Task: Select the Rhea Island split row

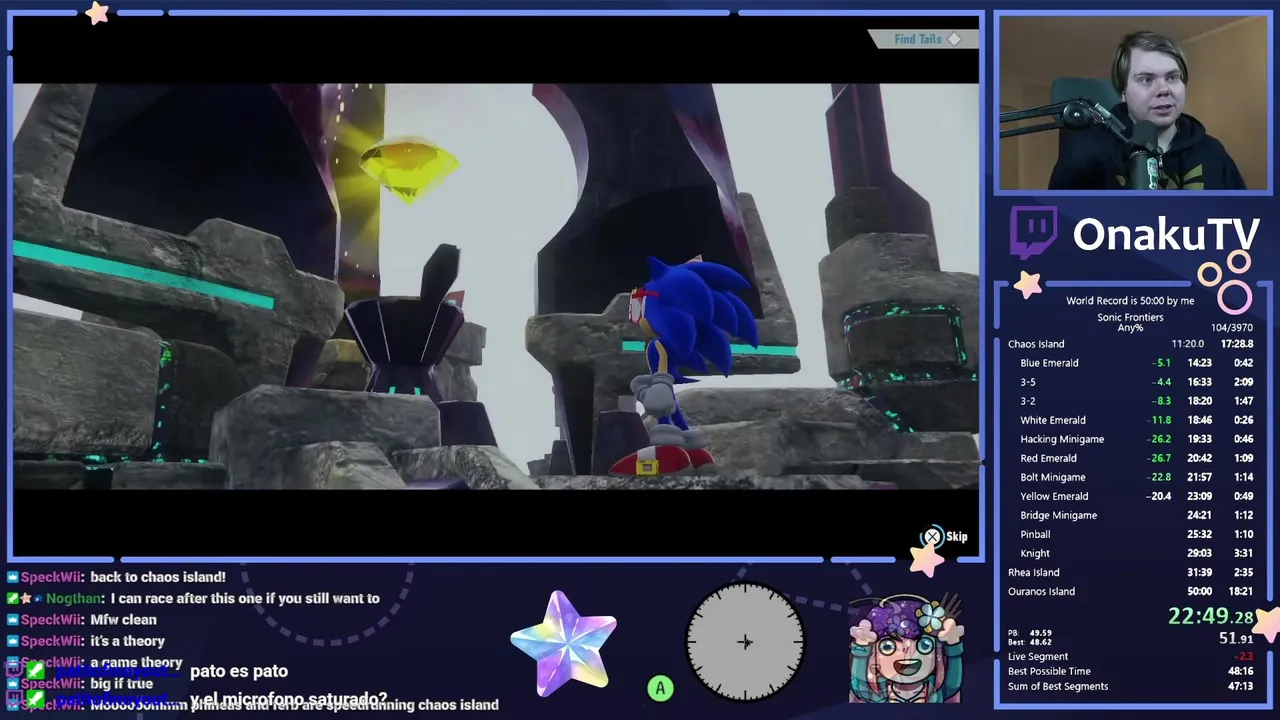Action: tap(1130, 572)
